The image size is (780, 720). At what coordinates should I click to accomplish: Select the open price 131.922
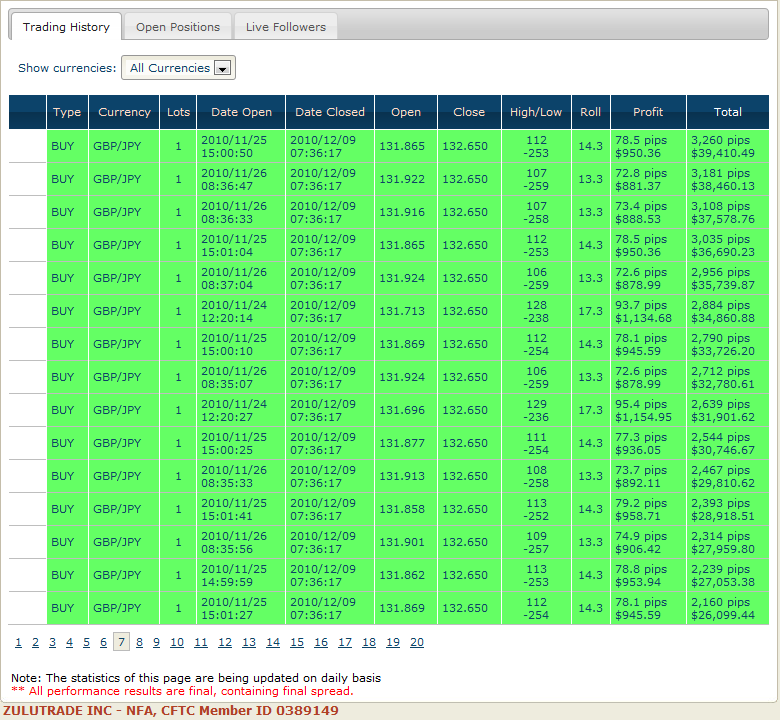406,179
